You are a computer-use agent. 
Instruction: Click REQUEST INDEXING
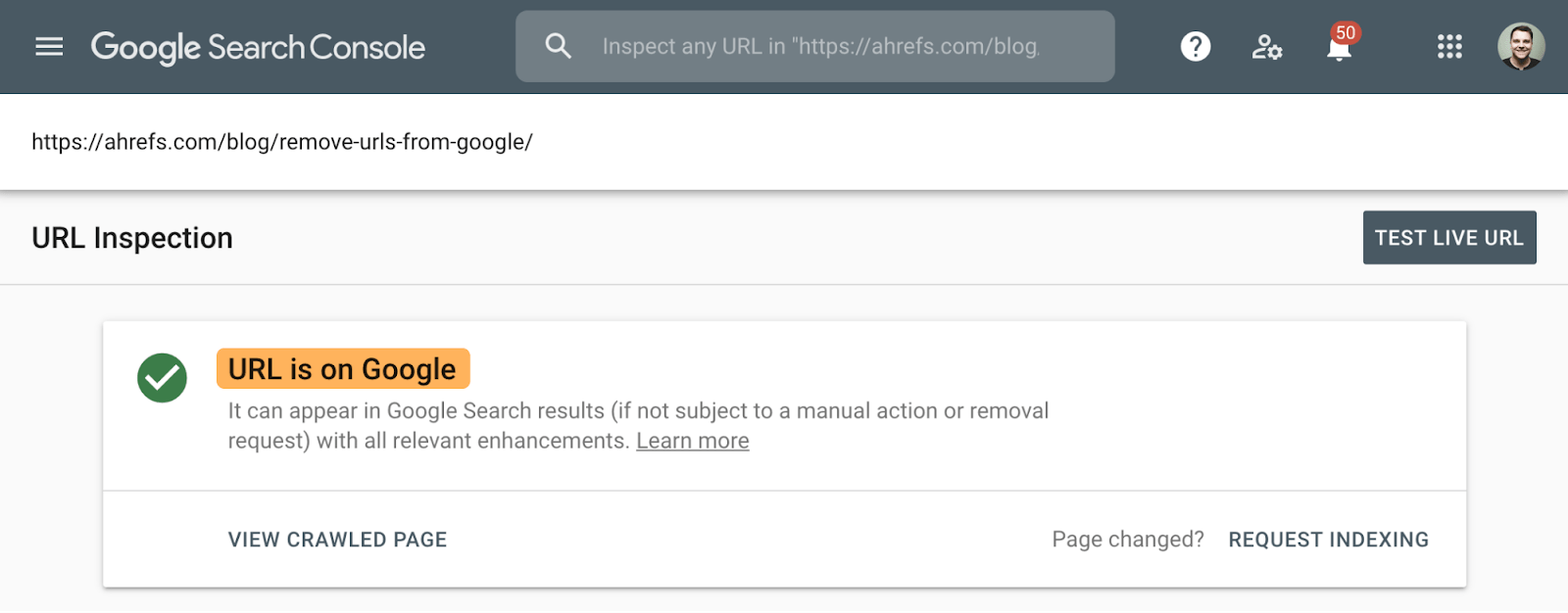coord(1328,540)
